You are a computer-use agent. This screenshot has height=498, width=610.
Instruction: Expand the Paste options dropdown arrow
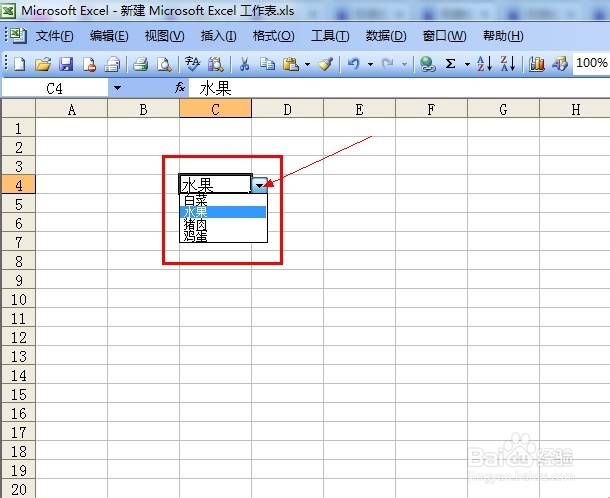pyautogui.click(x=307, y=64)
